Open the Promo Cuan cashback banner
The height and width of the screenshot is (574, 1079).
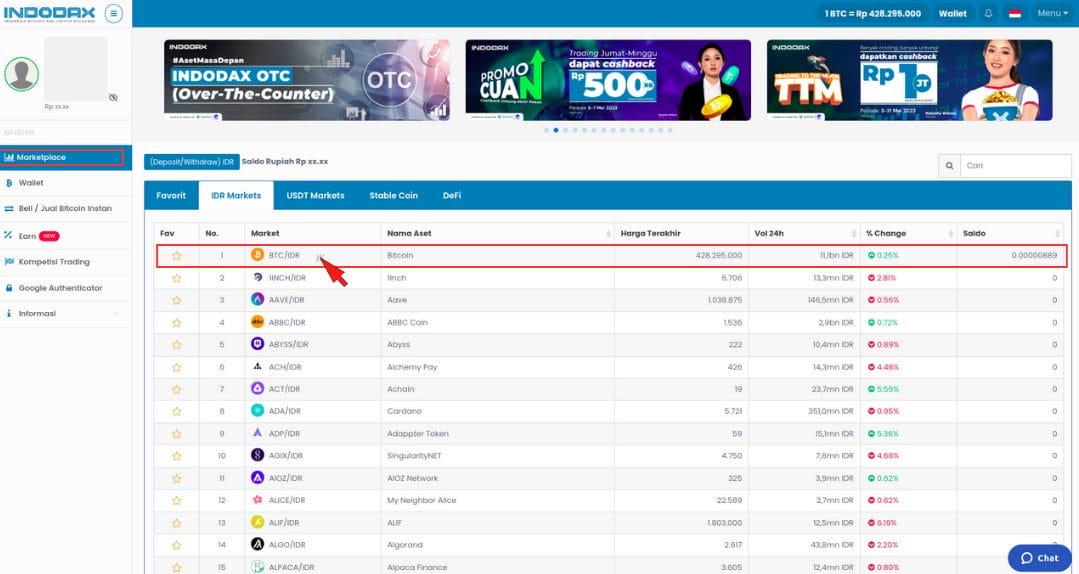[608, 80]
